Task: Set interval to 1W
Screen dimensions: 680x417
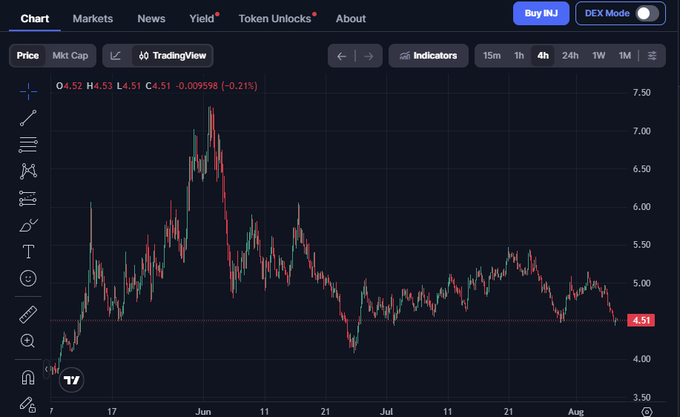Action: (x=598, y=55)
